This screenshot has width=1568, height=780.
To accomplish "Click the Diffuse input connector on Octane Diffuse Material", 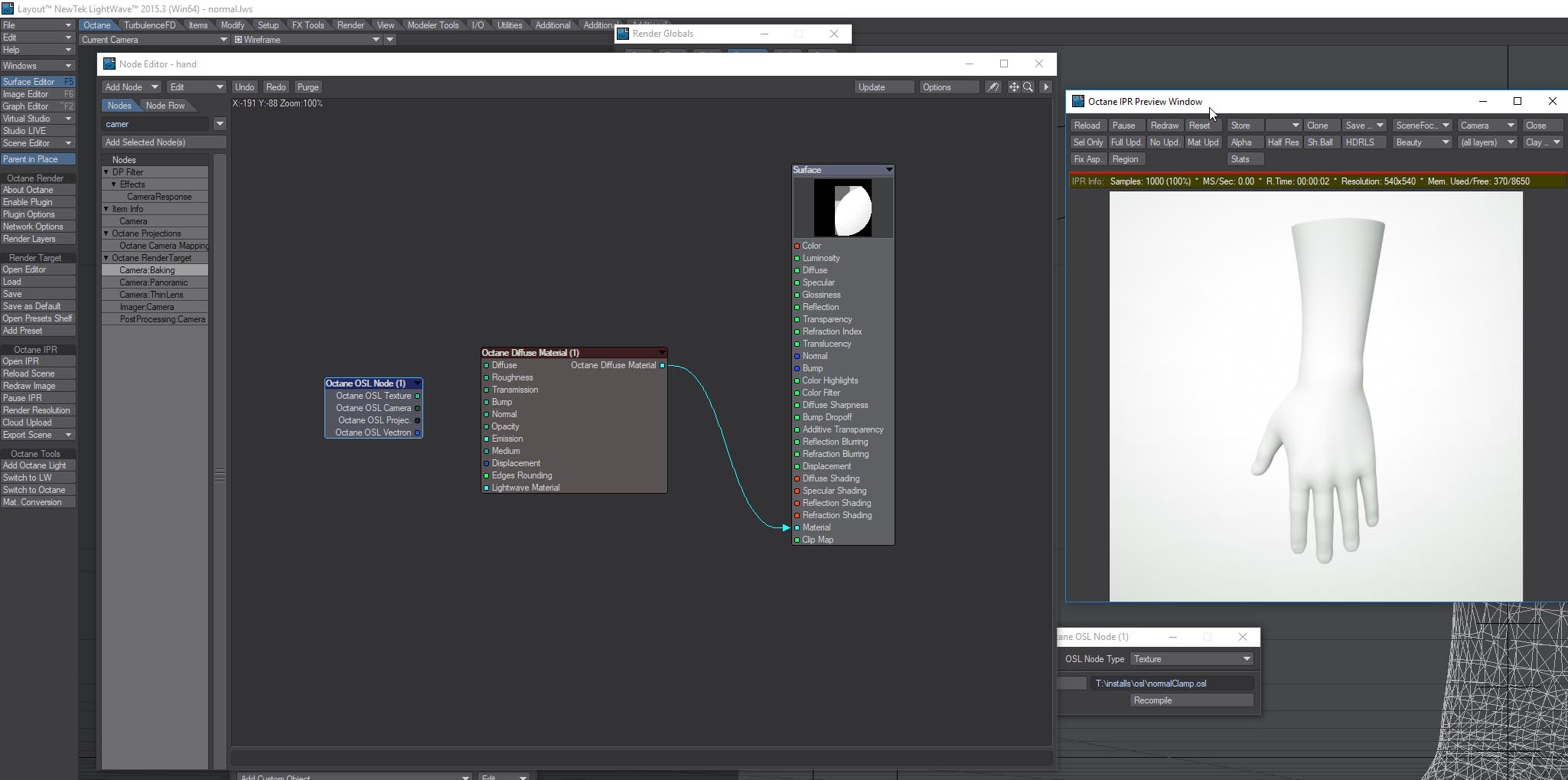I will click(486, 366).
